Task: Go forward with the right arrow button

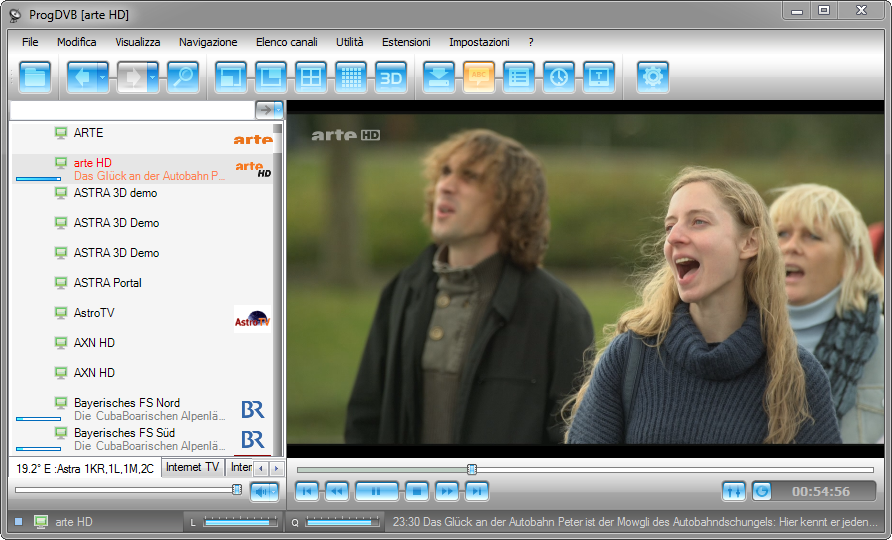Action: click(132, 77)
